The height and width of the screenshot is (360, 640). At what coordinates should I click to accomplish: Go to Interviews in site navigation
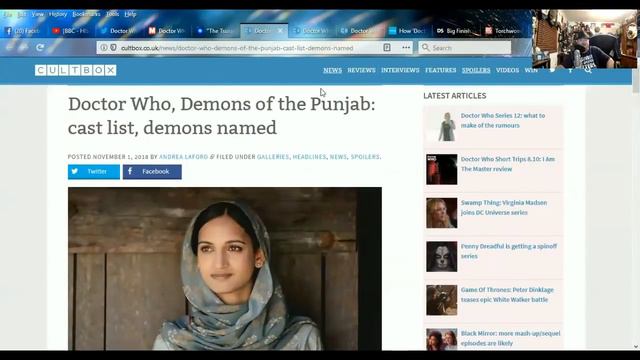pos(400,70)
